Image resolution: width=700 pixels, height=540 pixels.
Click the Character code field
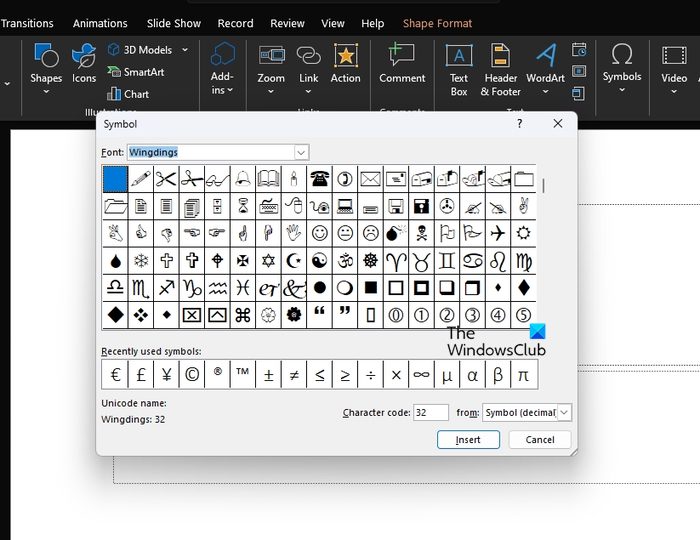point(430,413)
